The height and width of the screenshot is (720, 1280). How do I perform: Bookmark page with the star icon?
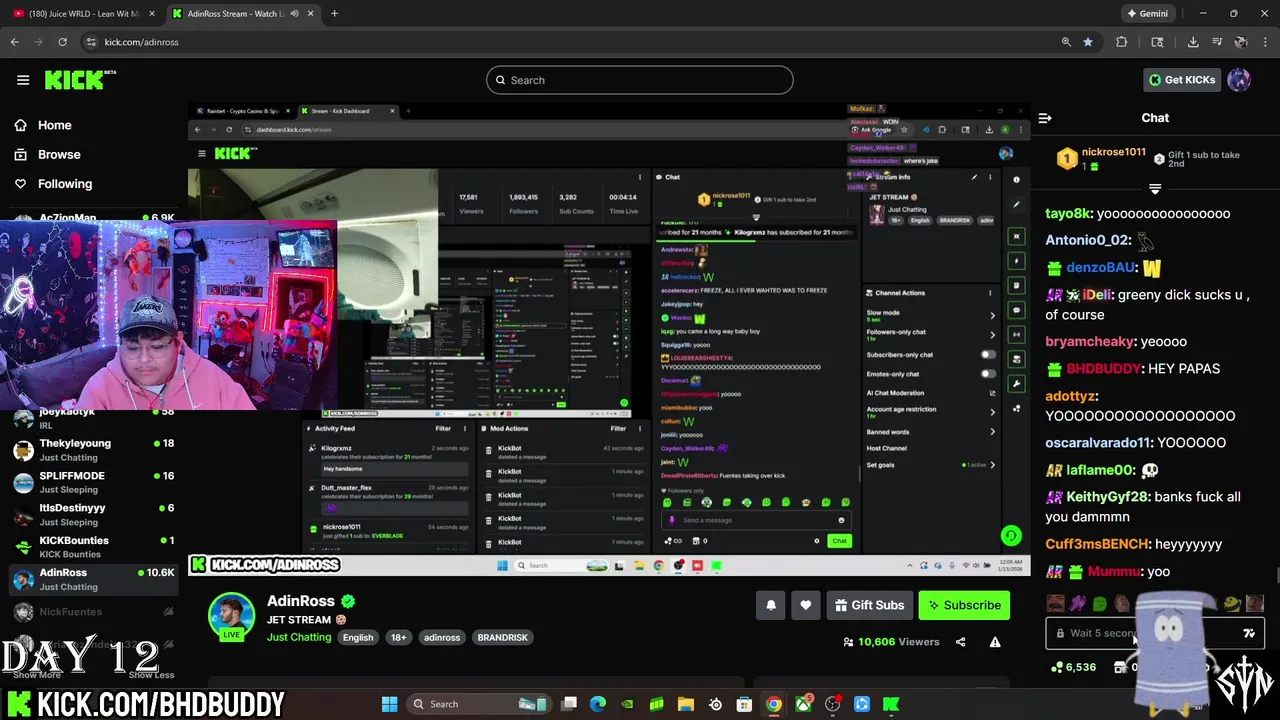coord(1088,42)
